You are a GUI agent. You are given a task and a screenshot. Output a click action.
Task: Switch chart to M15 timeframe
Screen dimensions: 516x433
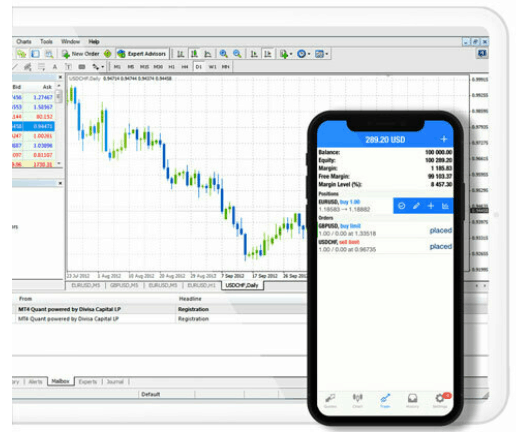pos(144,67)
